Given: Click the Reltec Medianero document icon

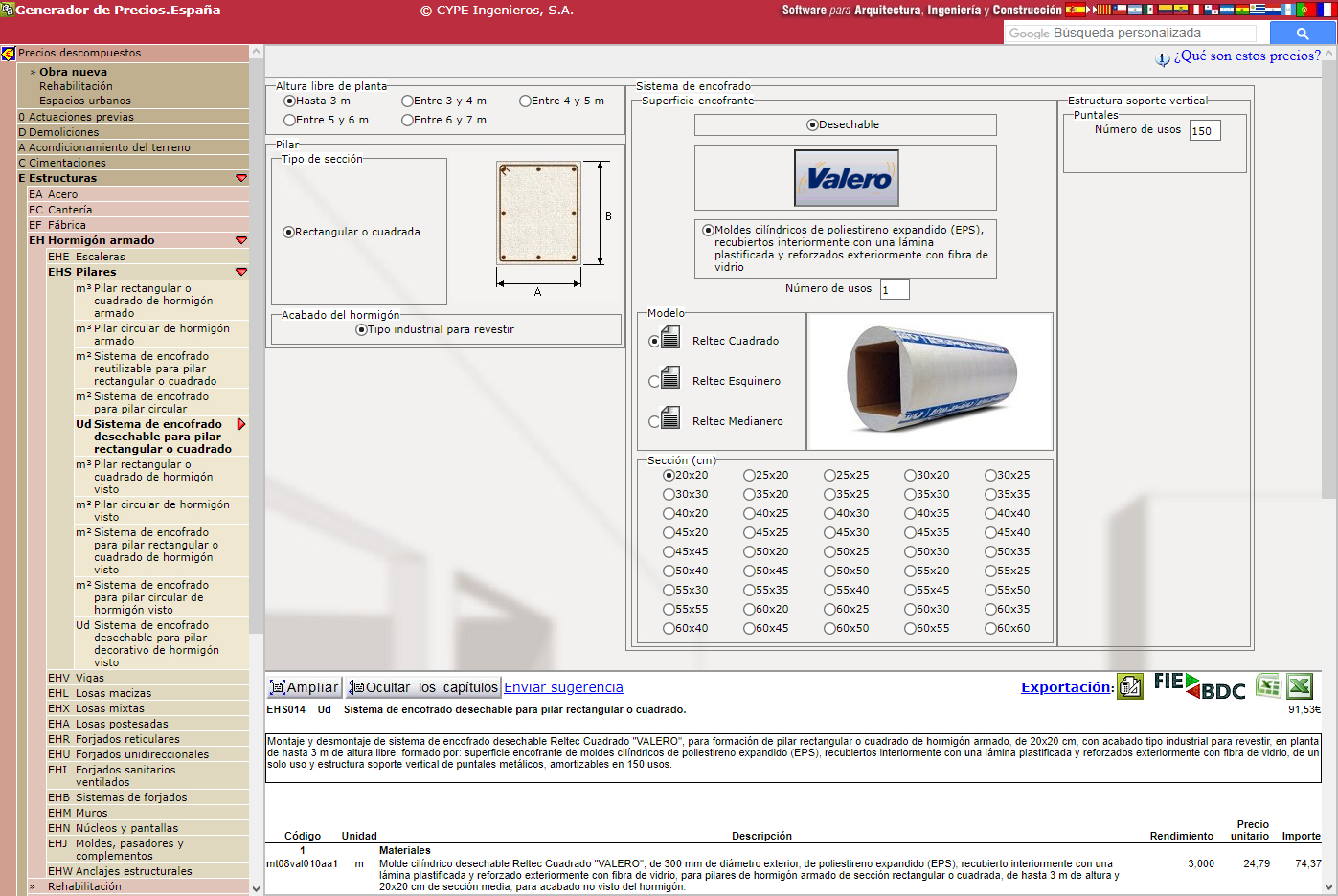Looking at the screenshot, I should (x=671, y=418).
